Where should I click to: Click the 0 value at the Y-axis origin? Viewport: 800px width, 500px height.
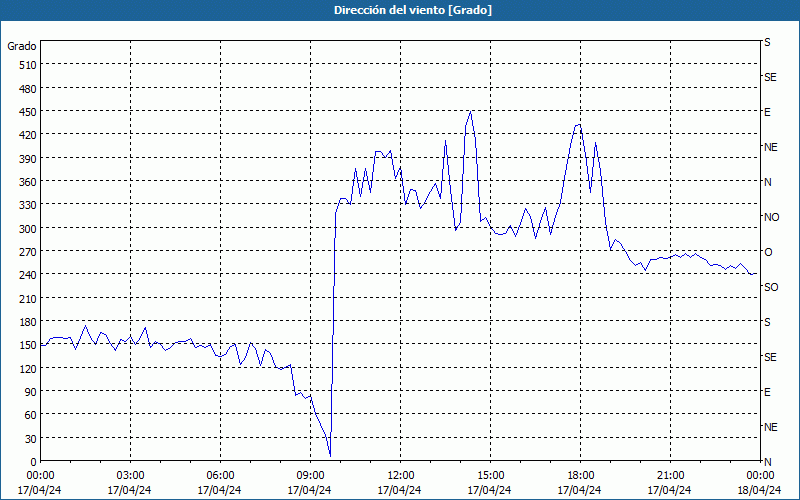[x=34, y=462]
